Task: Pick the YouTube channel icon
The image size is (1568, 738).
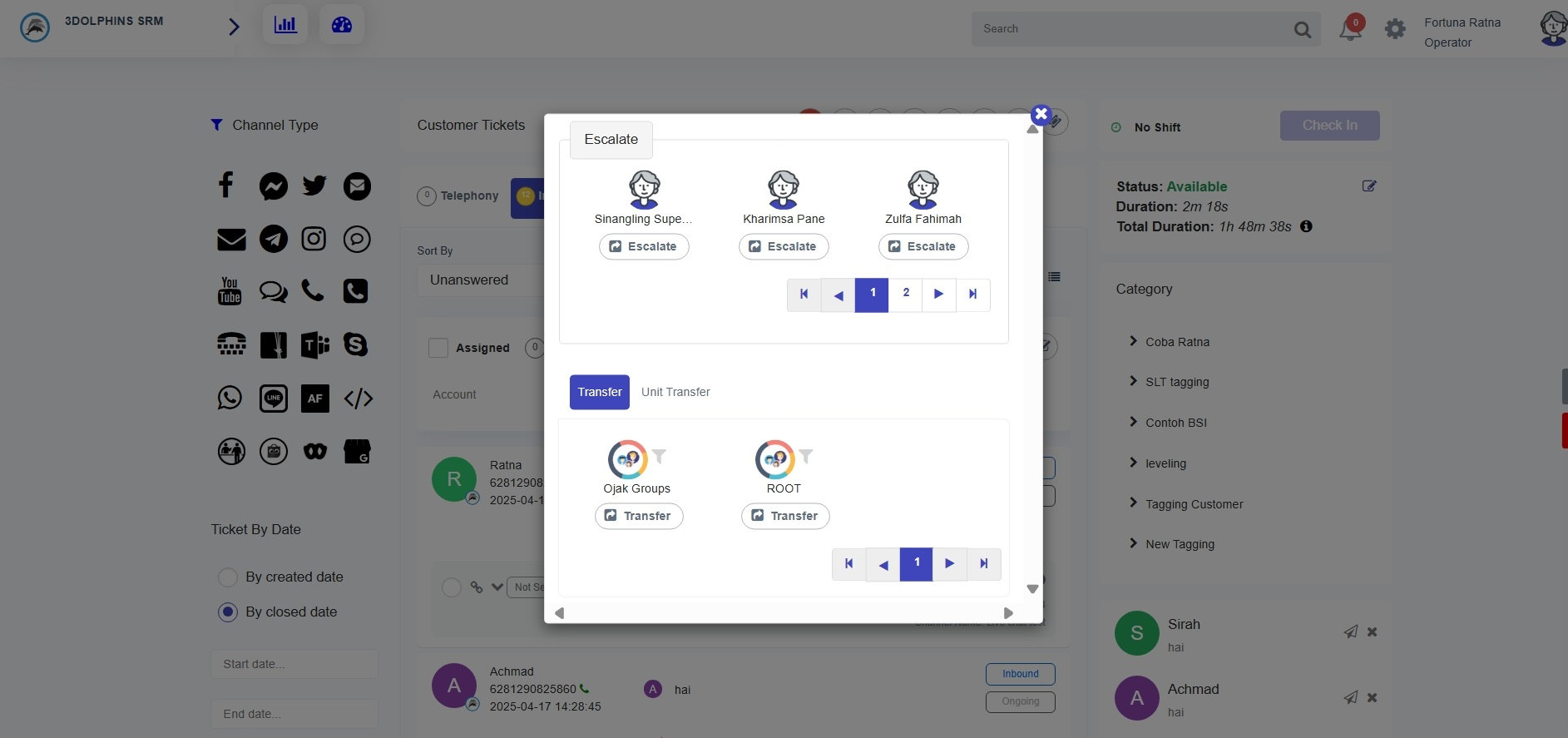Action: point(230,291)
